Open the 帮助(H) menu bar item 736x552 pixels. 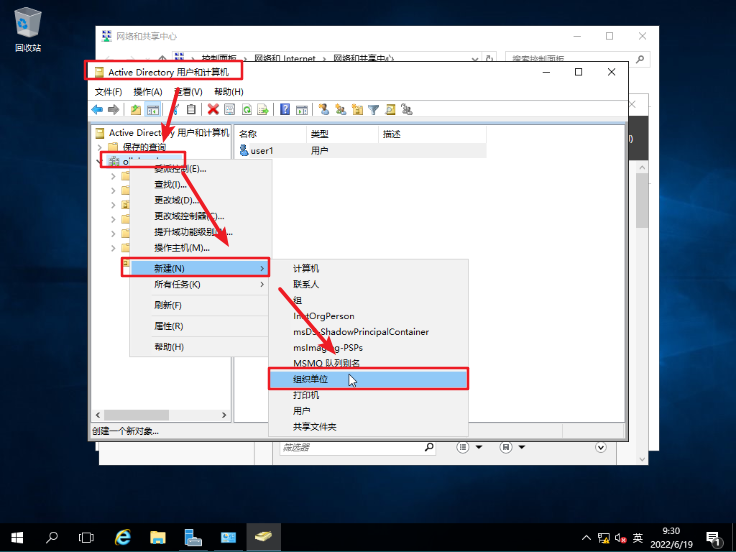tap(229, 92)
